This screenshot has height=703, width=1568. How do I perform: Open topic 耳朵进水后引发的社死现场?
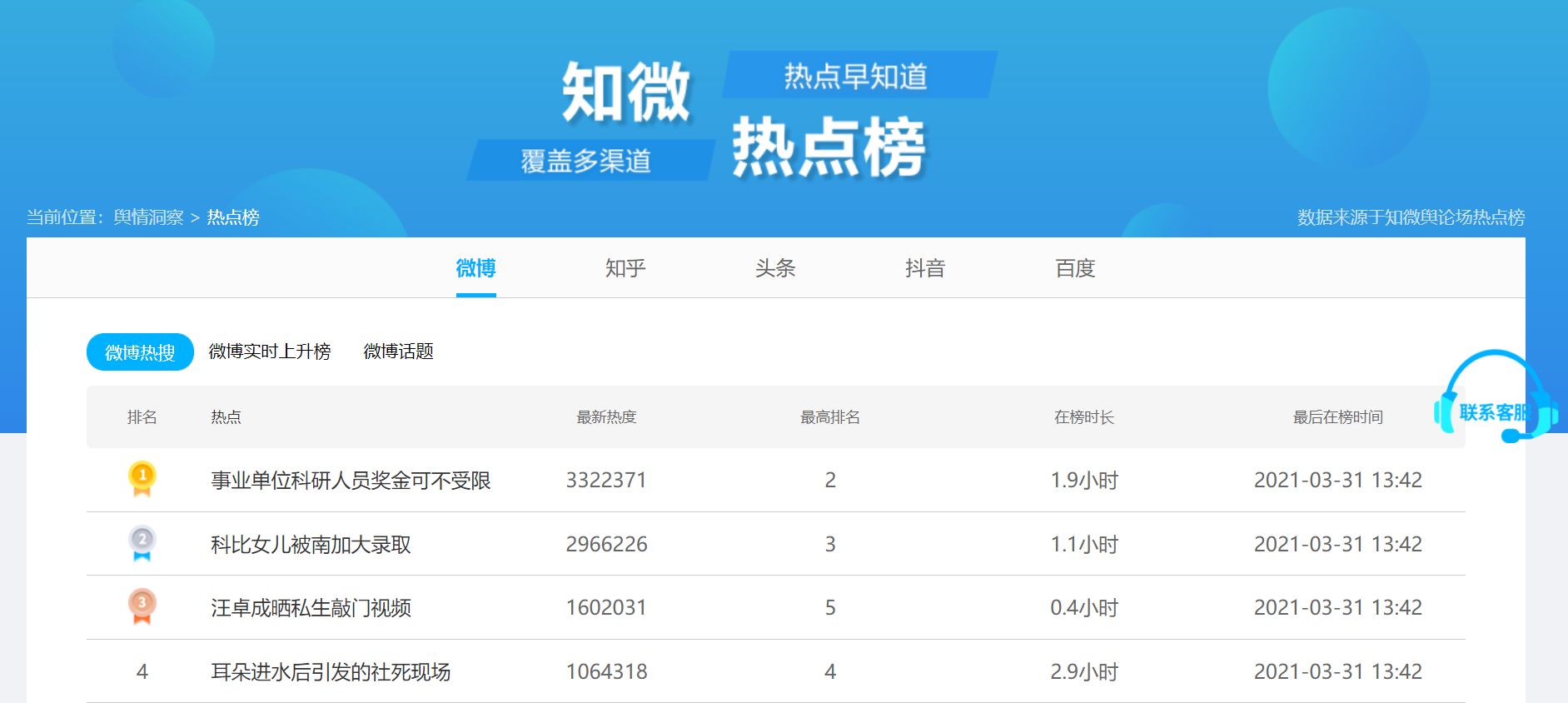(x=331, y=672)
